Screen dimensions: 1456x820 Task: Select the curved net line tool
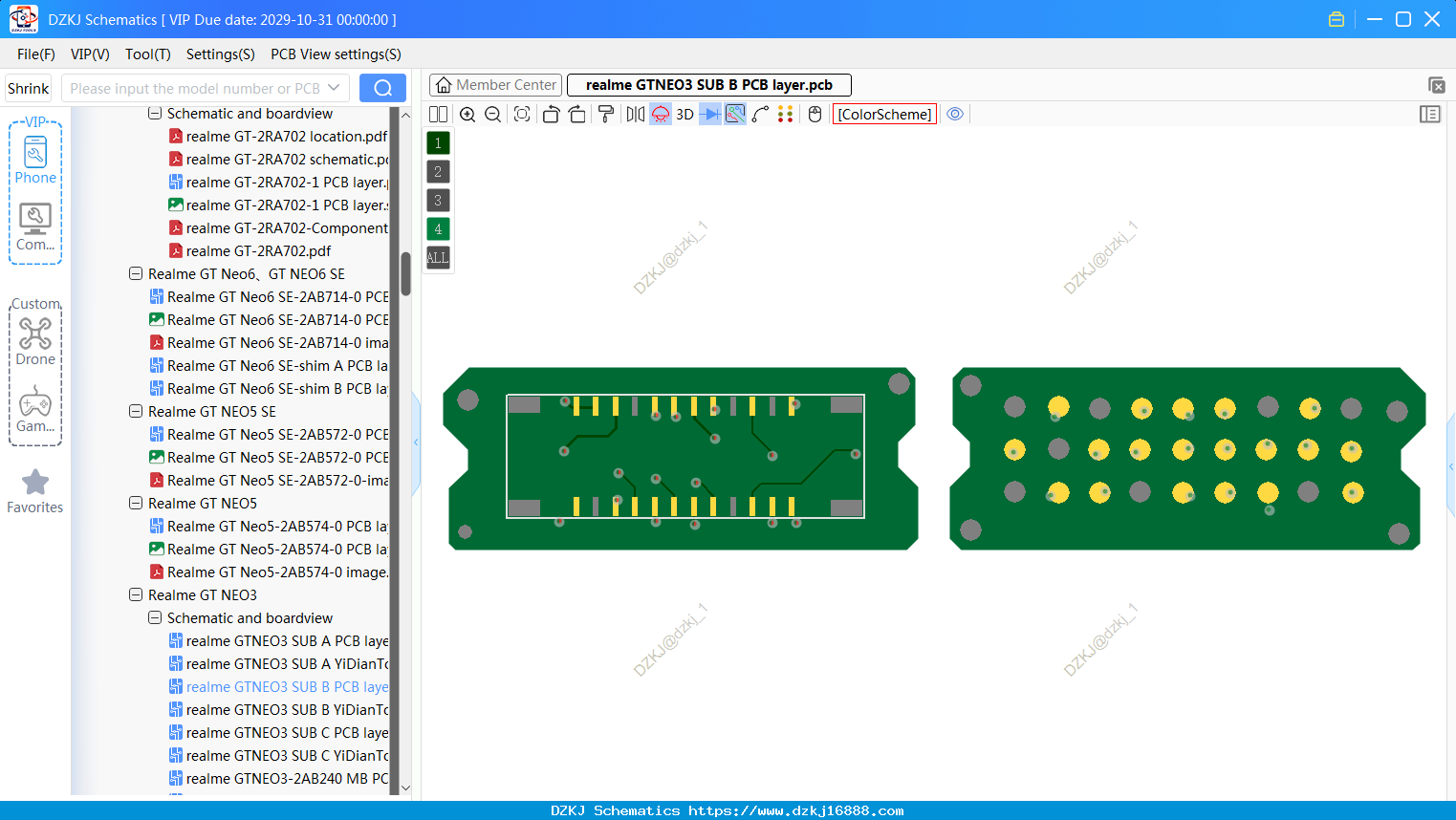760,115
